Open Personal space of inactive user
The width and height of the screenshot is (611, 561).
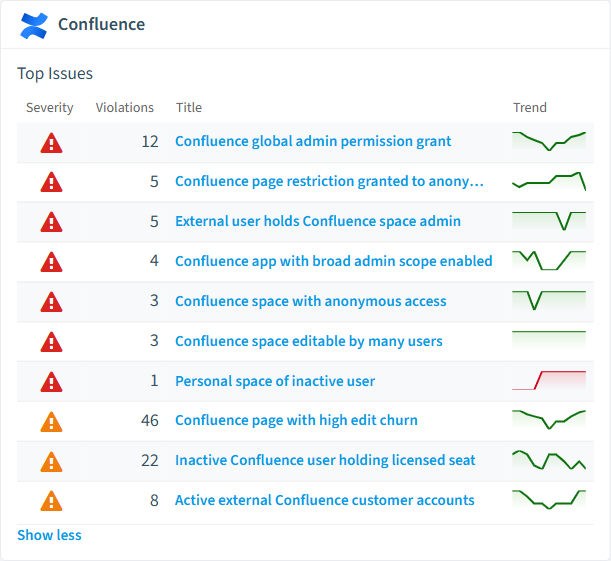pyautogui.click(x=275, y=381)
